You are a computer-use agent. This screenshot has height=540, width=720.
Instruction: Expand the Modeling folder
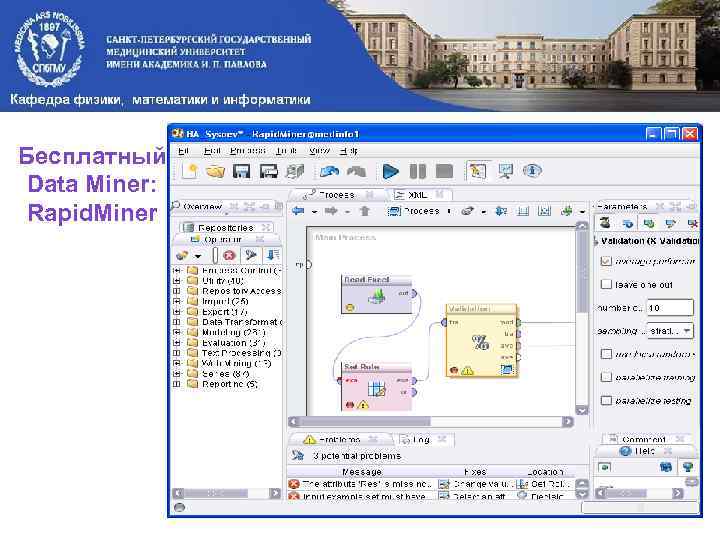(x=177, y=332)
